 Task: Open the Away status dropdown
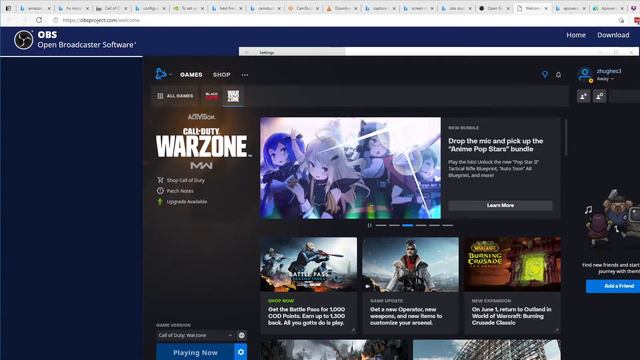(x=605, y=79)
